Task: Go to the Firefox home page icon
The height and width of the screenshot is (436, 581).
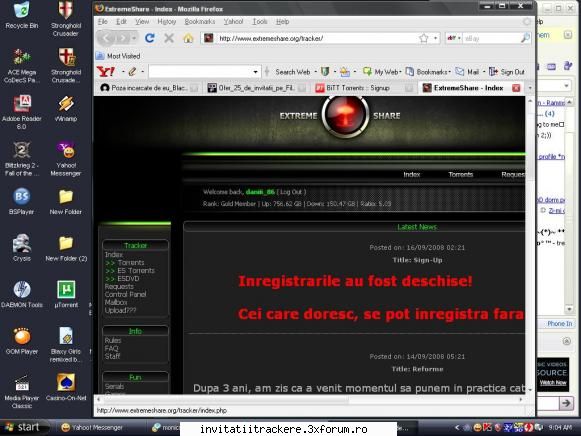Action: pyautogui.click(x=188, y=38)
